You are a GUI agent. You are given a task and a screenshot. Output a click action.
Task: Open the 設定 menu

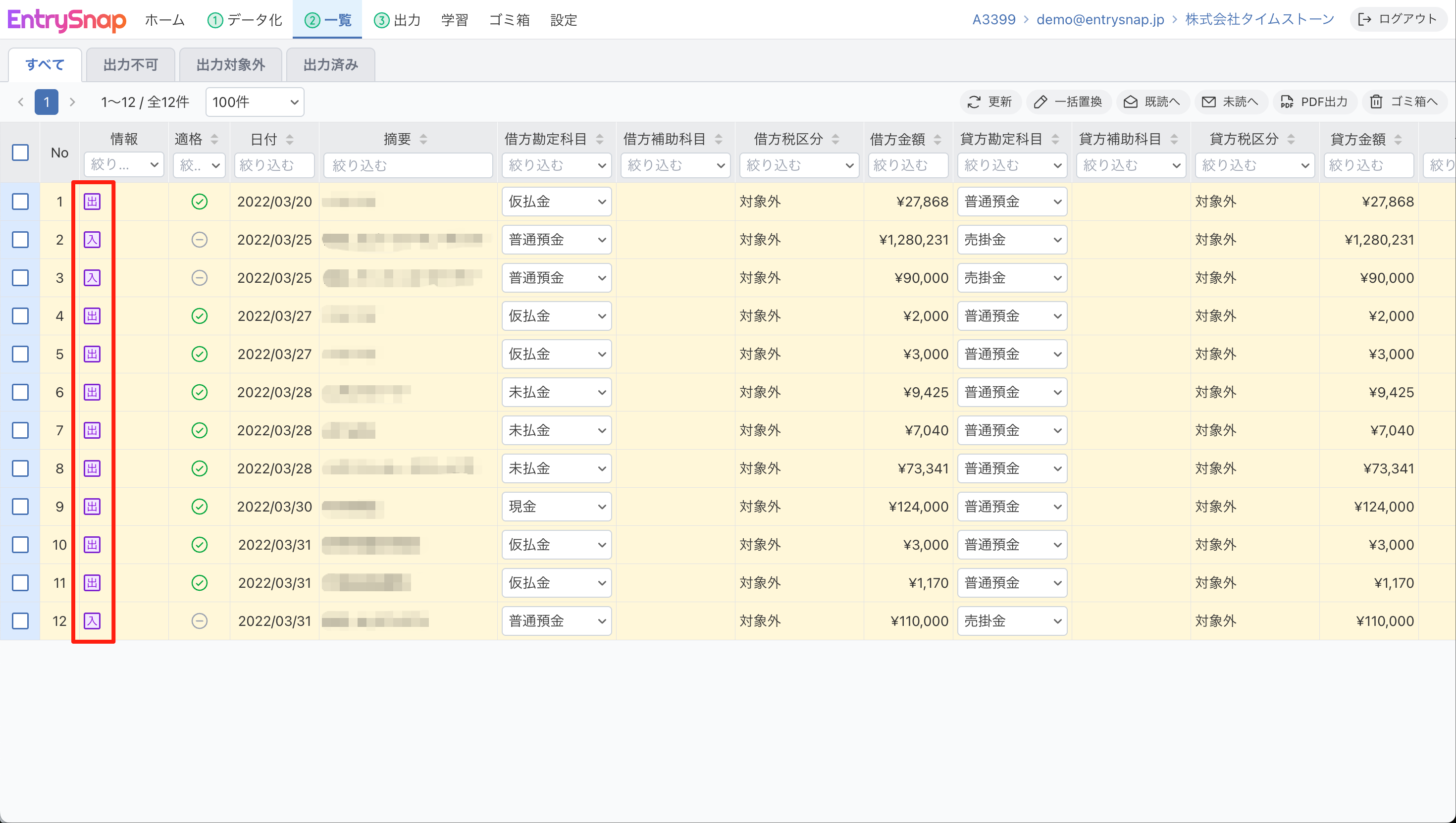(x=564, y=20)
